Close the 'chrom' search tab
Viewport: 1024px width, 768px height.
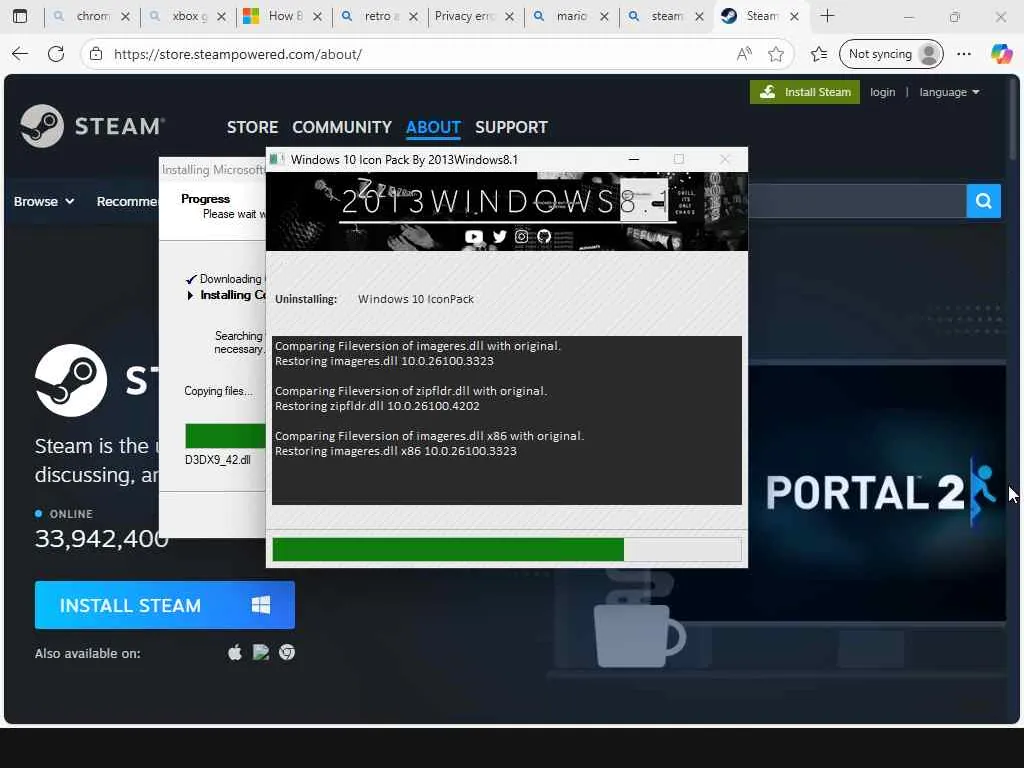pos(125,16)
